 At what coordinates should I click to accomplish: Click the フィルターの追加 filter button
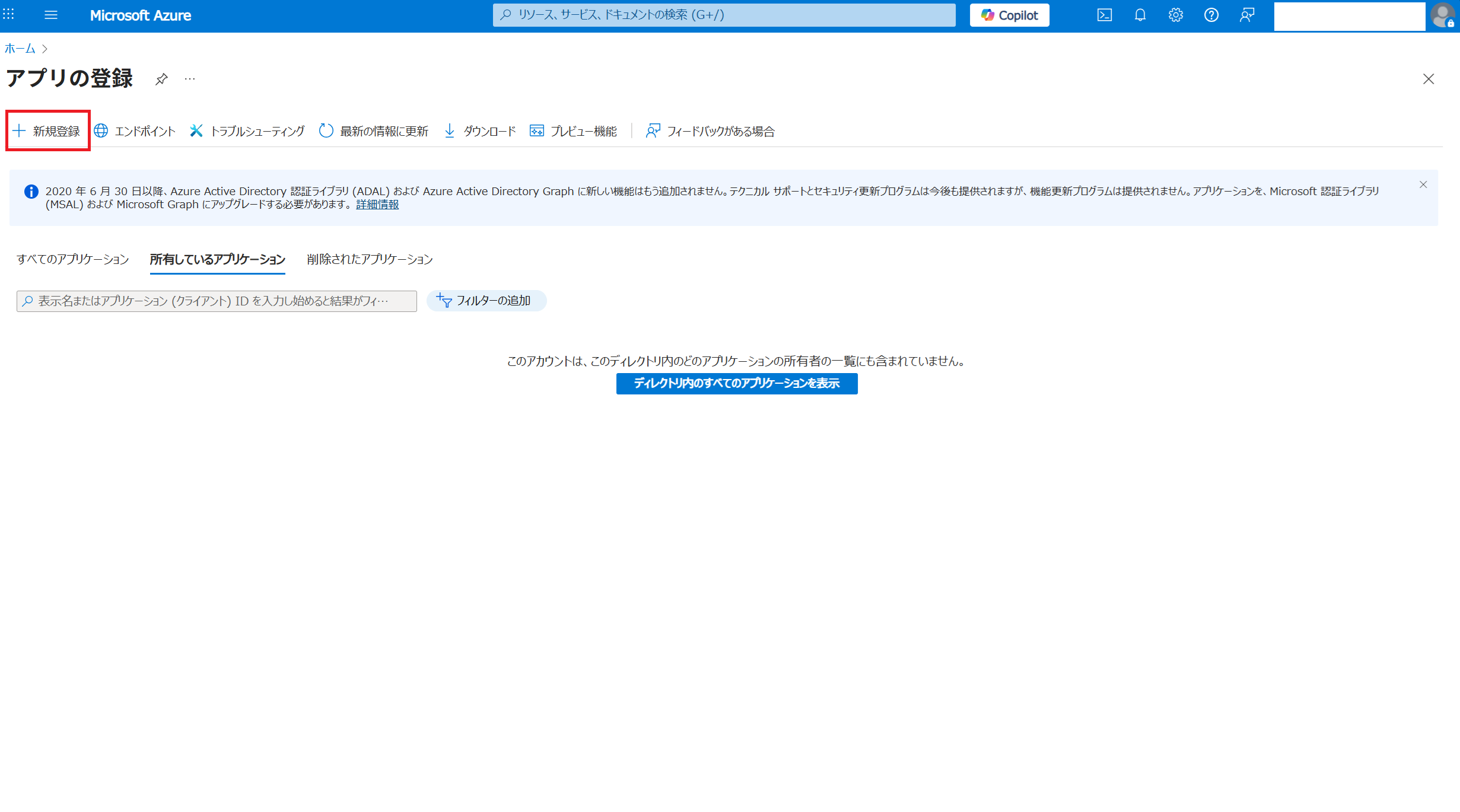pos(486,301)
